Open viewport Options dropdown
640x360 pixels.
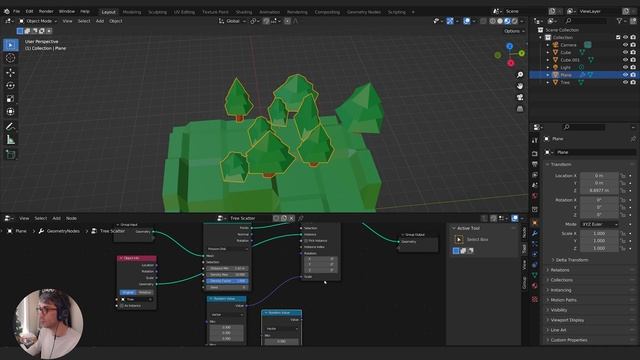pos(513,31)
